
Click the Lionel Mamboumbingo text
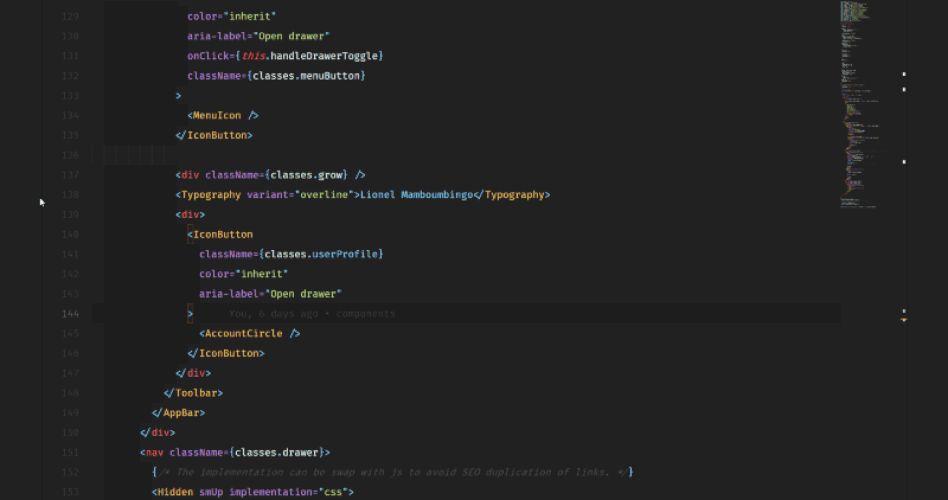pos(417,194)
